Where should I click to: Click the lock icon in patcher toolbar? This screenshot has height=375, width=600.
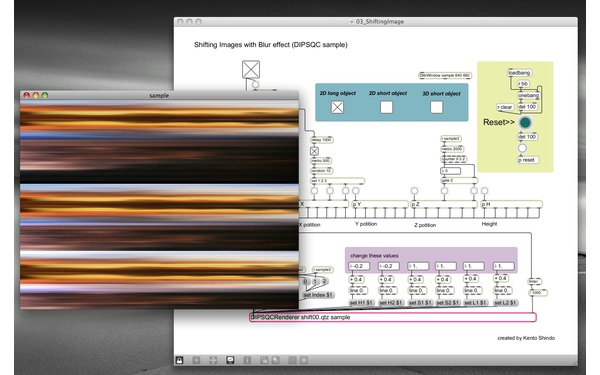click(x=179, y=360)
